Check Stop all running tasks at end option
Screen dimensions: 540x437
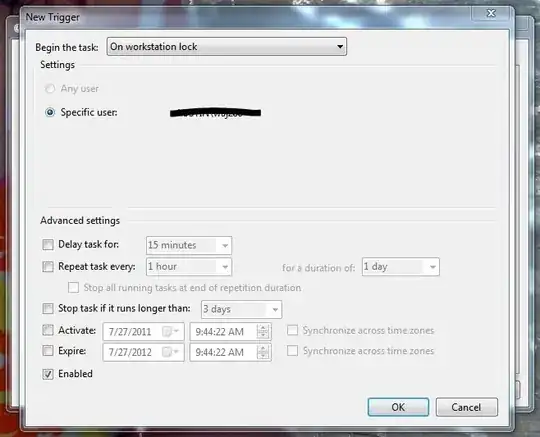coord(73,288)
